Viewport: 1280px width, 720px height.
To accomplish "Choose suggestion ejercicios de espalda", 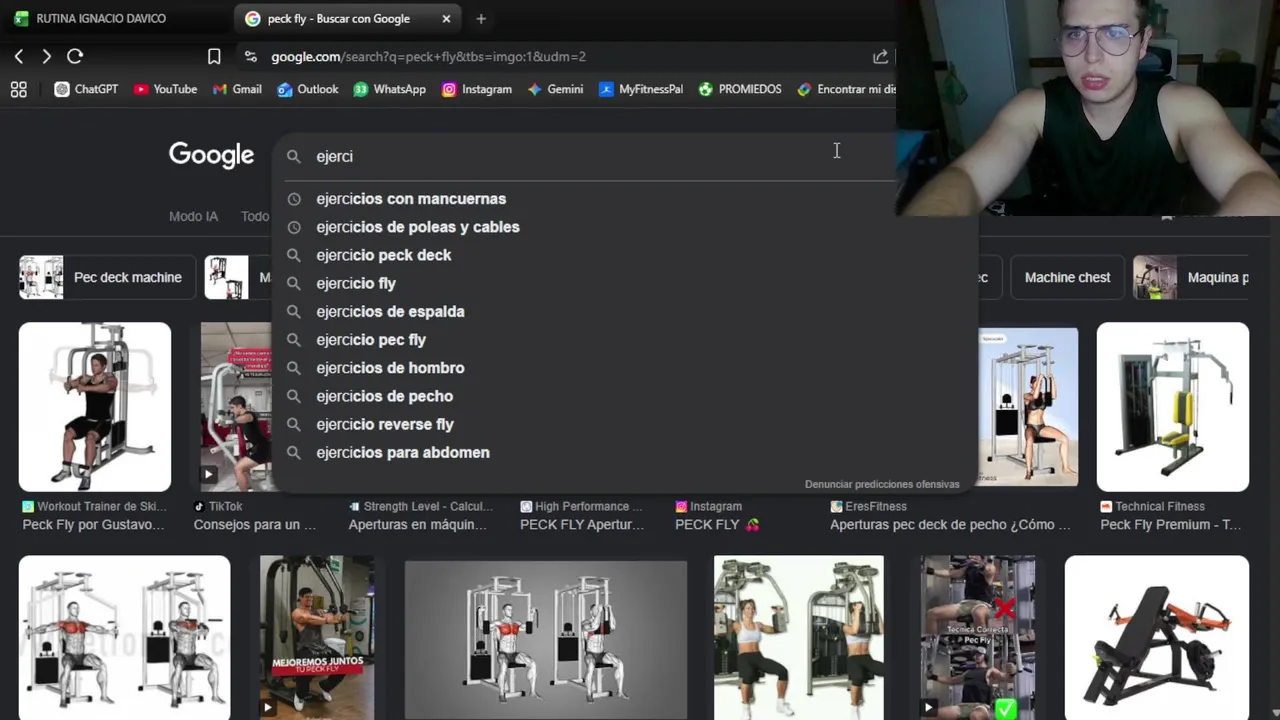I will coord(625,312).
